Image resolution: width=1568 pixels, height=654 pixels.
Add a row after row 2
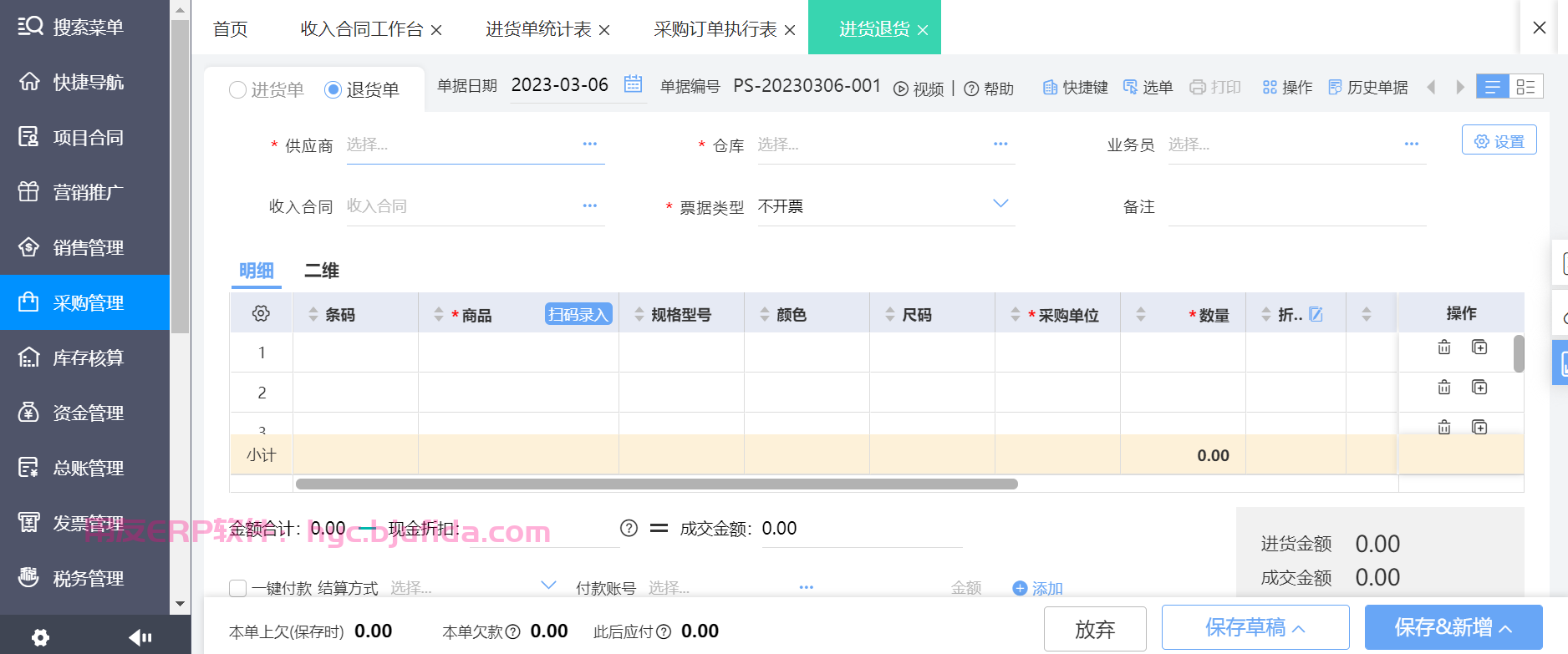coord(1479,388)
